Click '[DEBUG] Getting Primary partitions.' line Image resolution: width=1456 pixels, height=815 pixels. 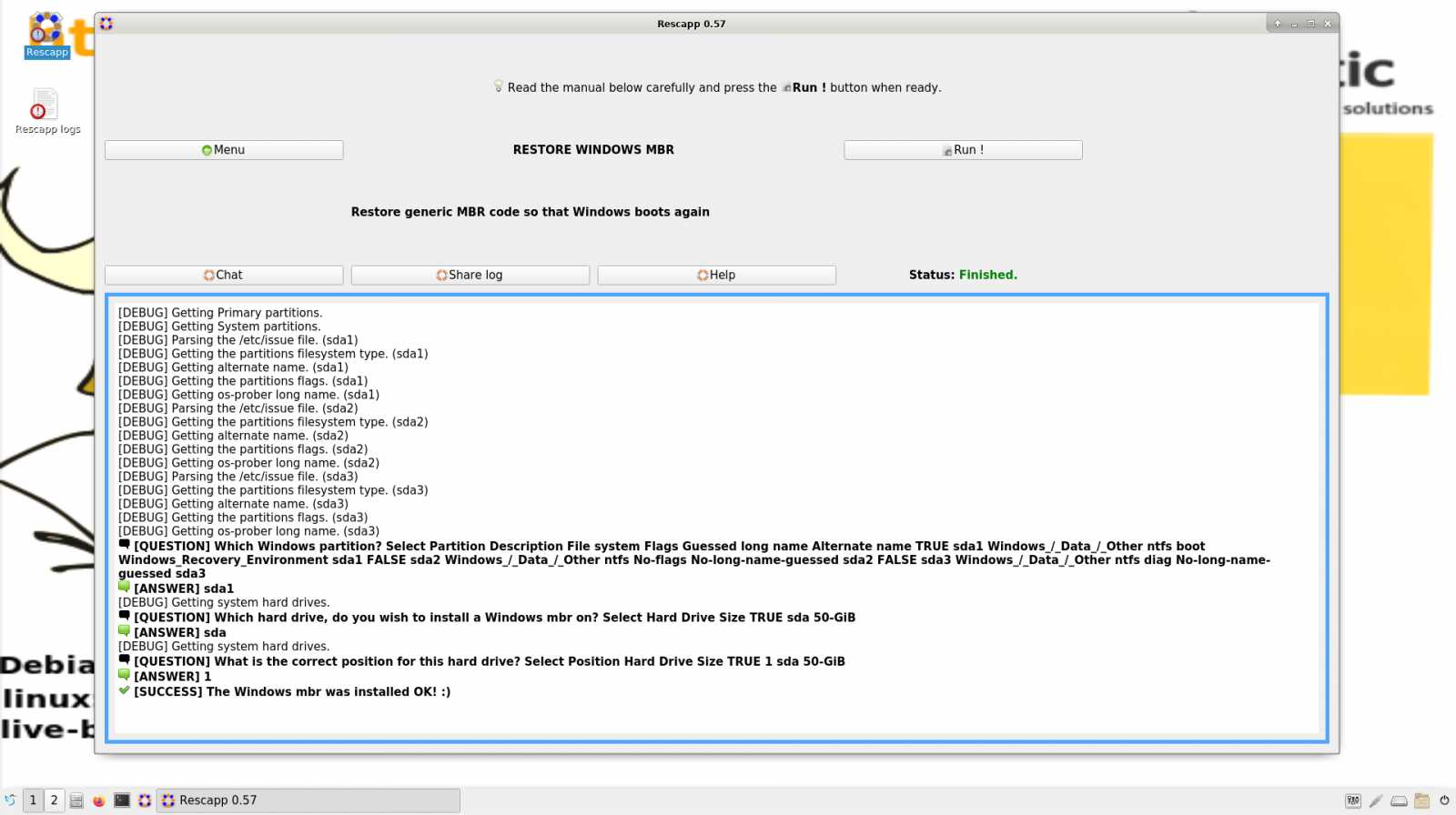(220, 313)
